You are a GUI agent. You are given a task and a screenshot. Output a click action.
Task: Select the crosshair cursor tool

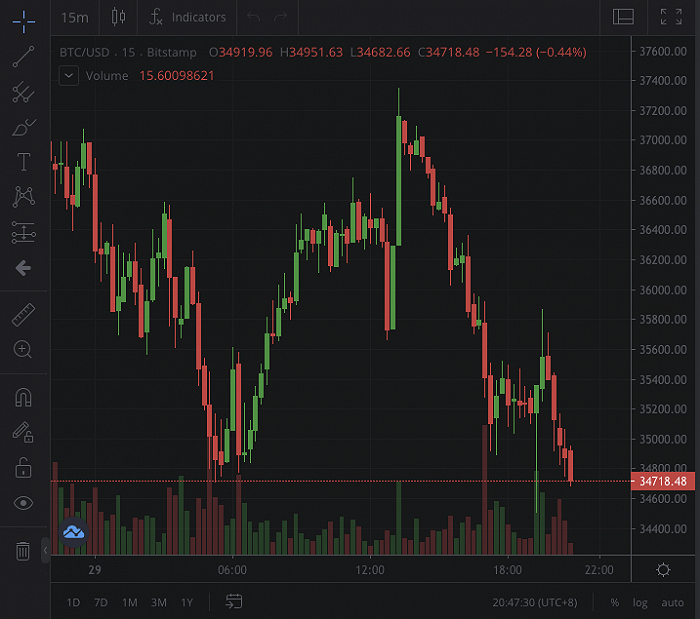click(x=24, y=19)
